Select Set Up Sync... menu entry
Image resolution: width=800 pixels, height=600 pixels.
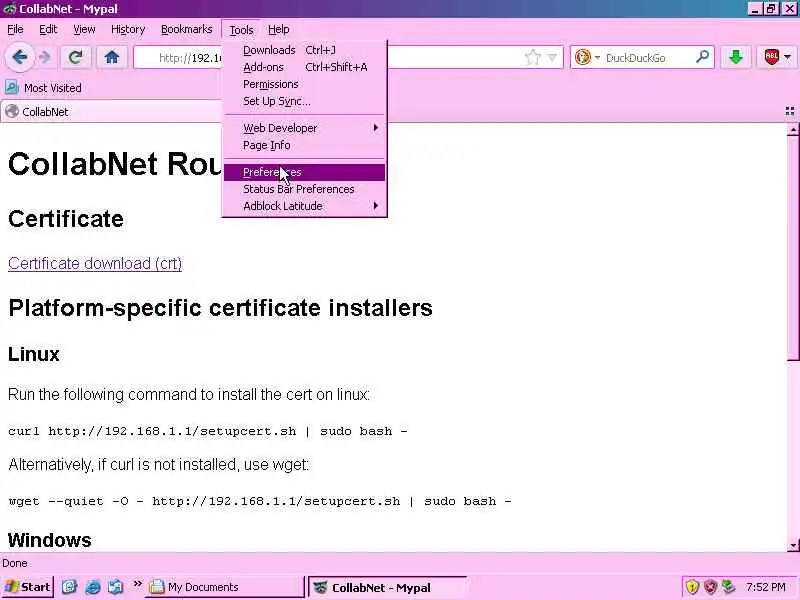tap(305, 101)
